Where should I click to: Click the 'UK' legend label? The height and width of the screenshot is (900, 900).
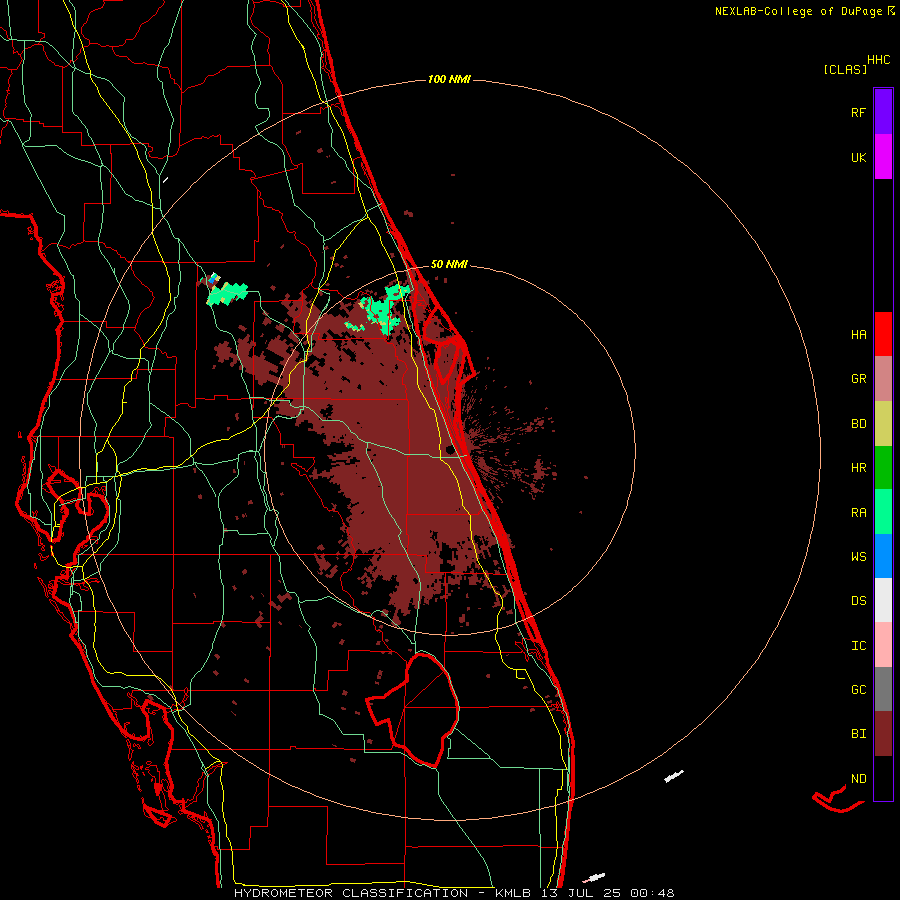coord(858,157)
